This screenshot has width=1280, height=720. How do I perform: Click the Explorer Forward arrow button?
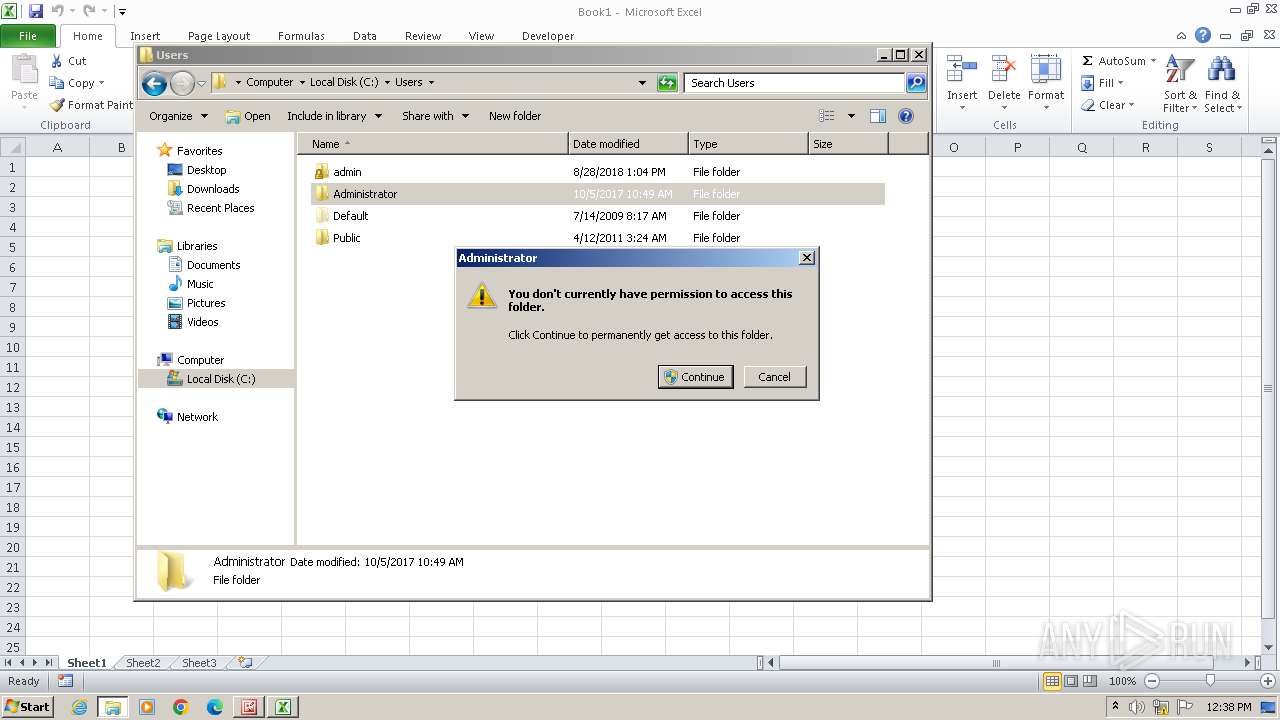[x=182, y=83]
